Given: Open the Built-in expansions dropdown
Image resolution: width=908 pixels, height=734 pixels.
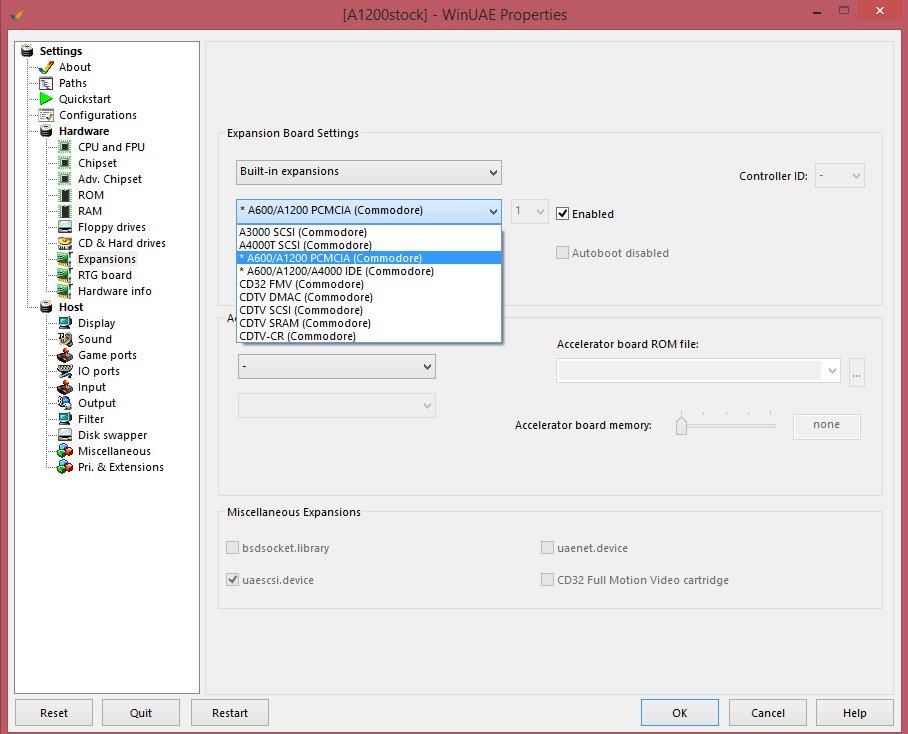Looking at the screenshot, I should 369,172.
